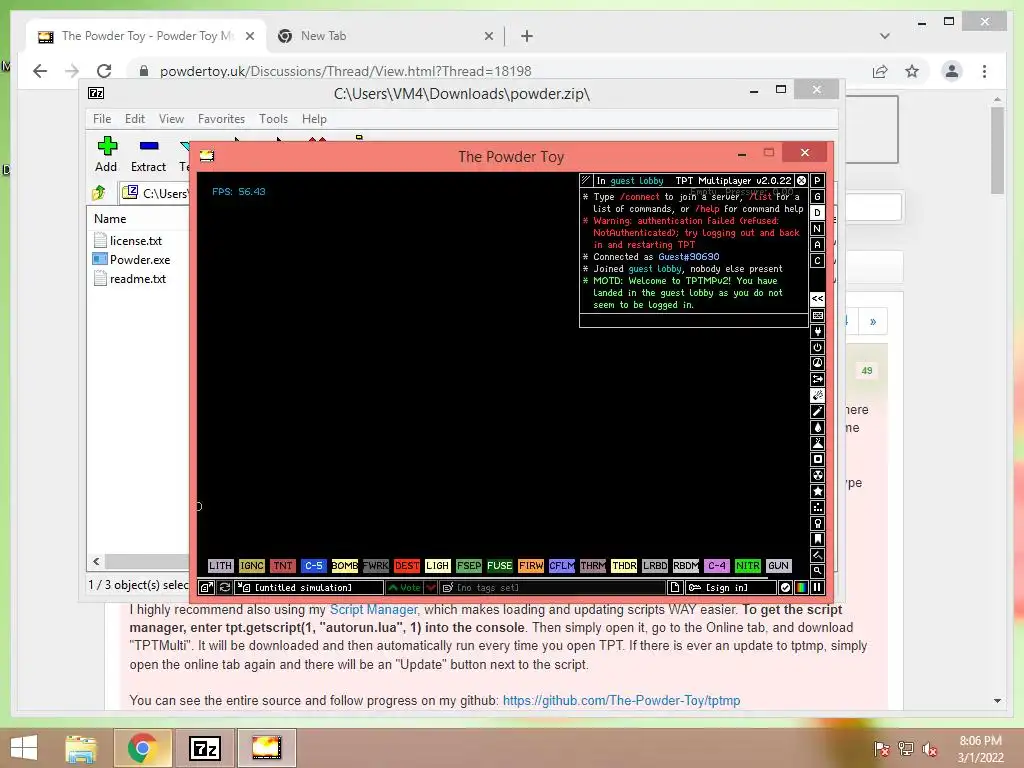Open the Solids square menu icon

817,459
